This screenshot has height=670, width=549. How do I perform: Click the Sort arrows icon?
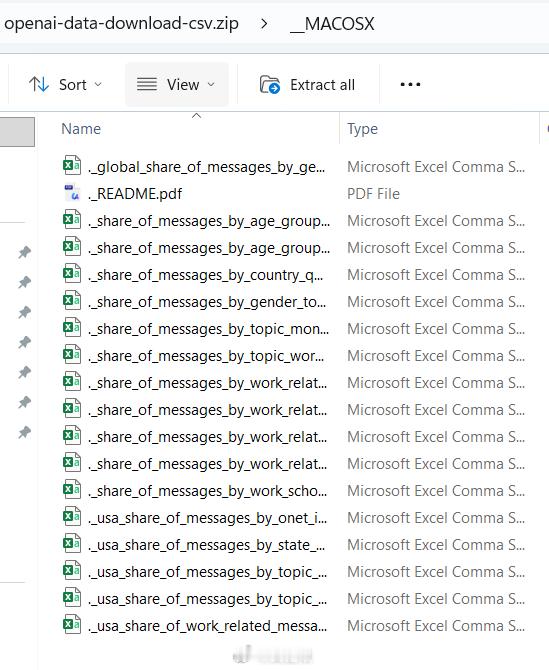point(39,85)
